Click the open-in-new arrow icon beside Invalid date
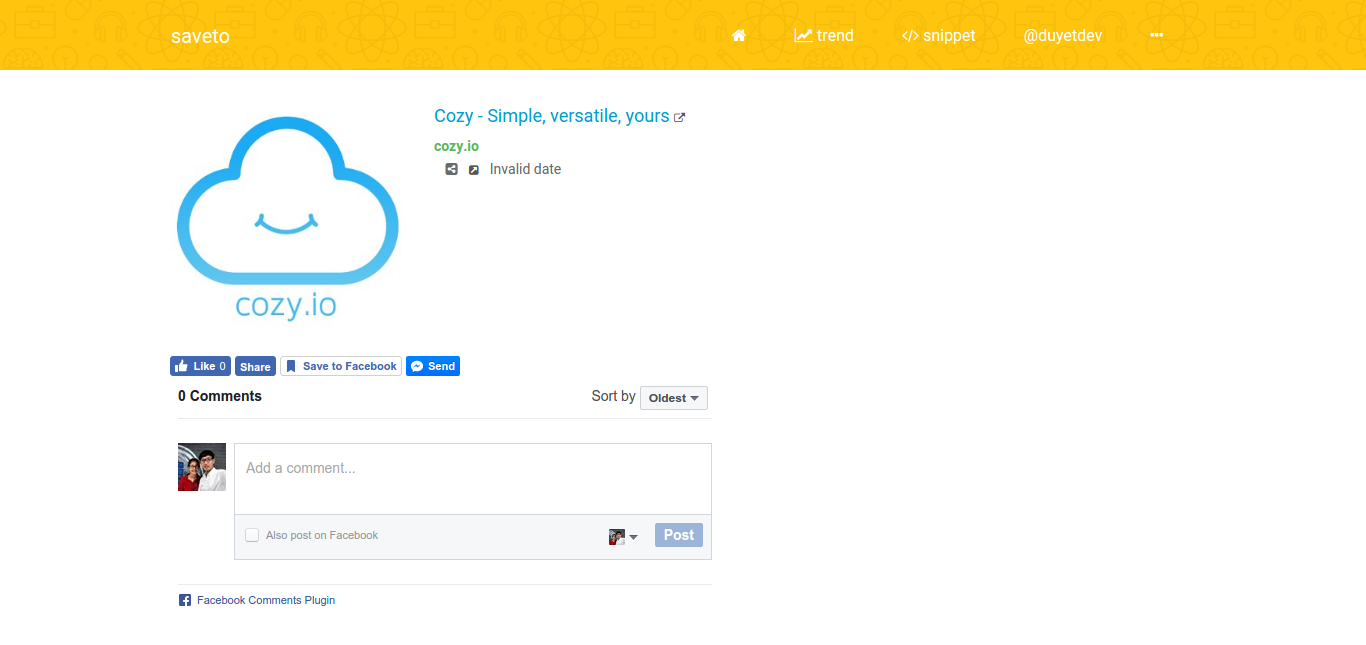Screen dimensions: 1366x645 474,170
